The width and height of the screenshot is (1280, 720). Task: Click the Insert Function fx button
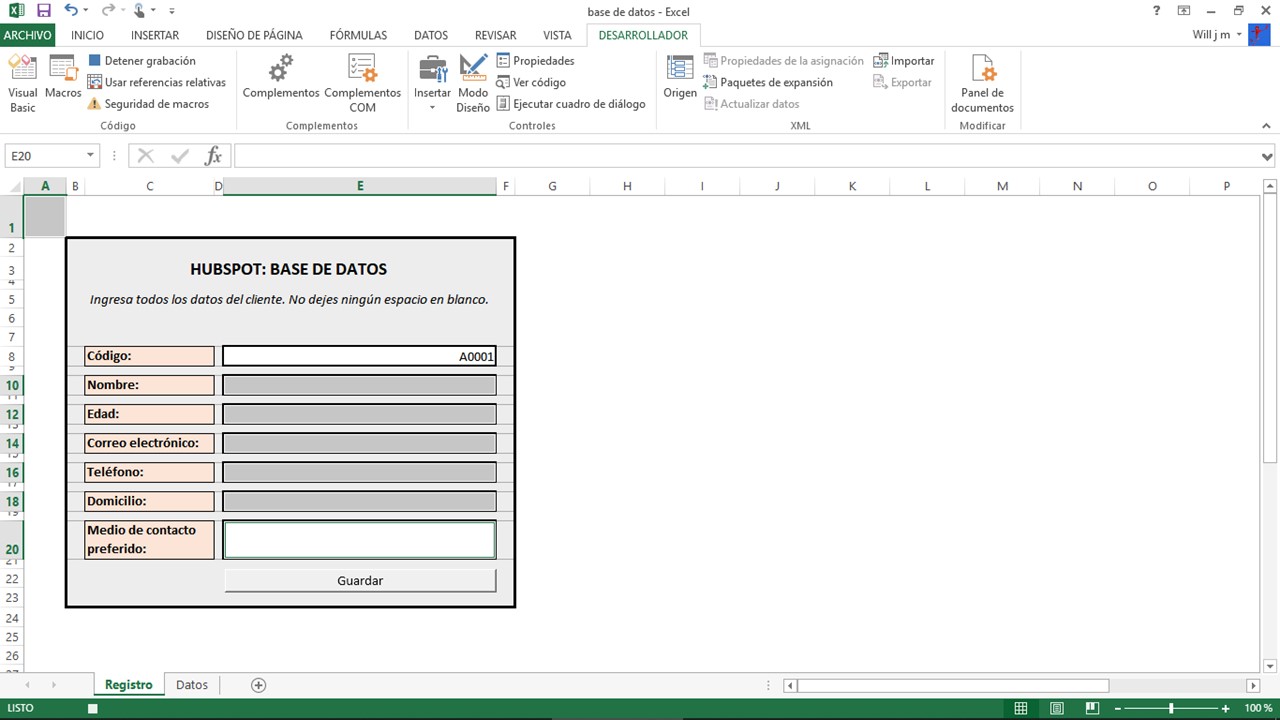(x=213, y=156)
